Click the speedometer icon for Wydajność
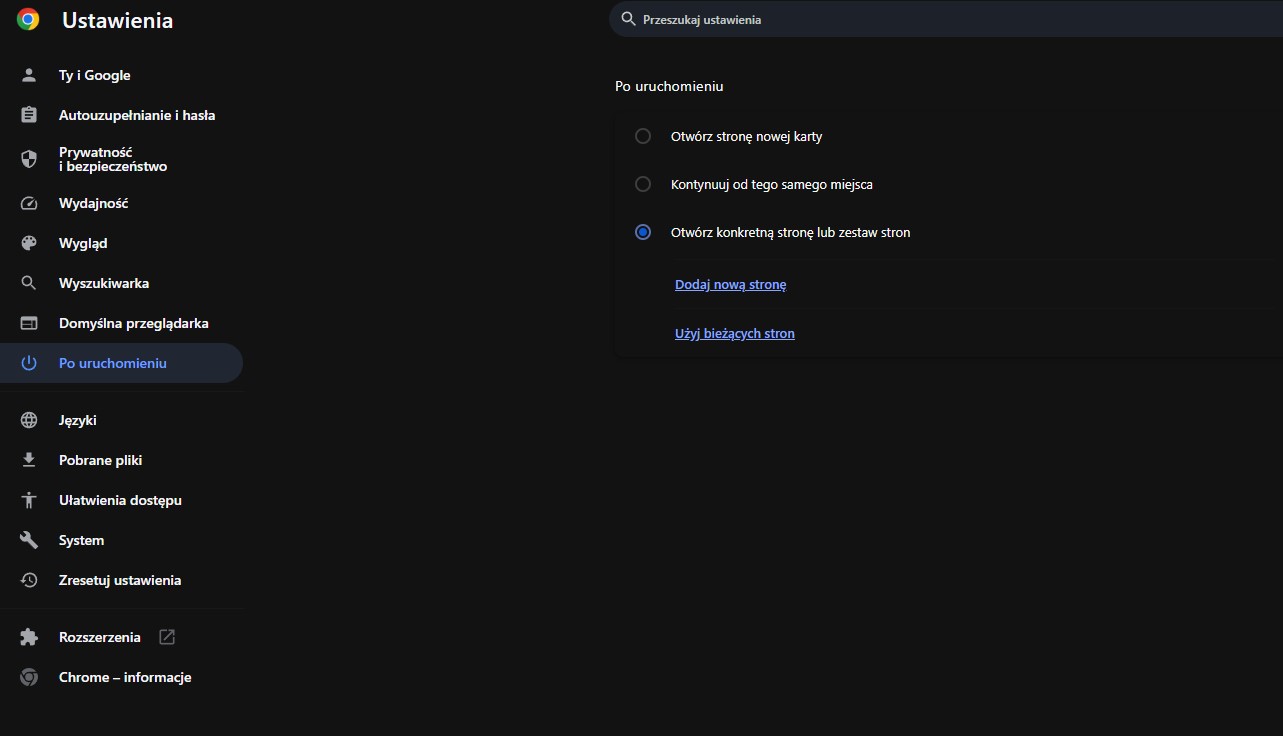Viewport: 1283px width, 736px height. [x=29, y=203]
